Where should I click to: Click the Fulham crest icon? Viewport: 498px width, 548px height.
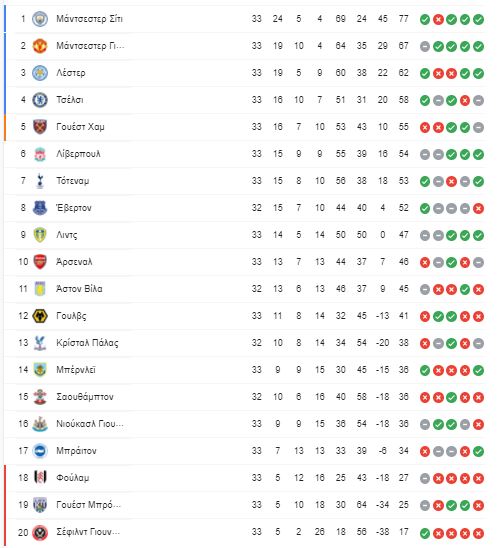coord(40,478)
